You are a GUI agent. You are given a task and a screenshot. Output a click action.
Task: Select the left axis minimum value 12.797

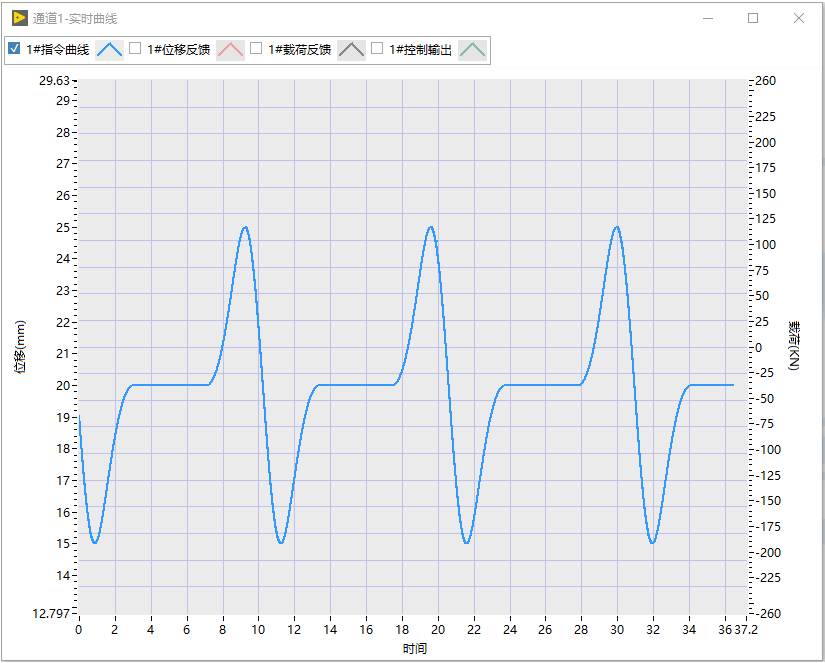coord(53,613)
